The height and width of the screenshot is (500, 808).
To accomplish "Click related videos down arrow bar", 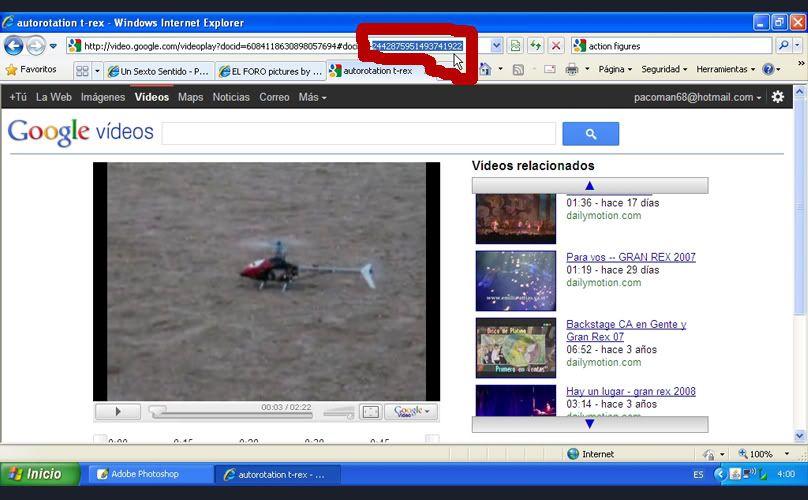I will [590, 424].
